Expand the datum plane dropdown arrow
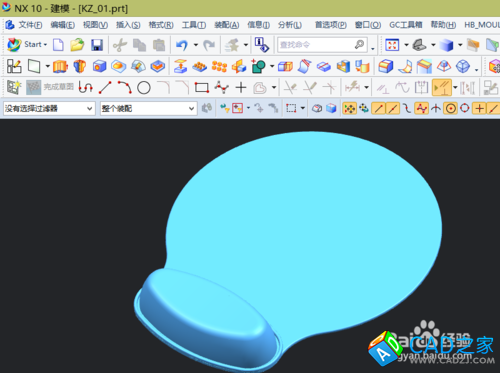Image resolution: width=500 pixels, height=373 pixels. [48, 66]
